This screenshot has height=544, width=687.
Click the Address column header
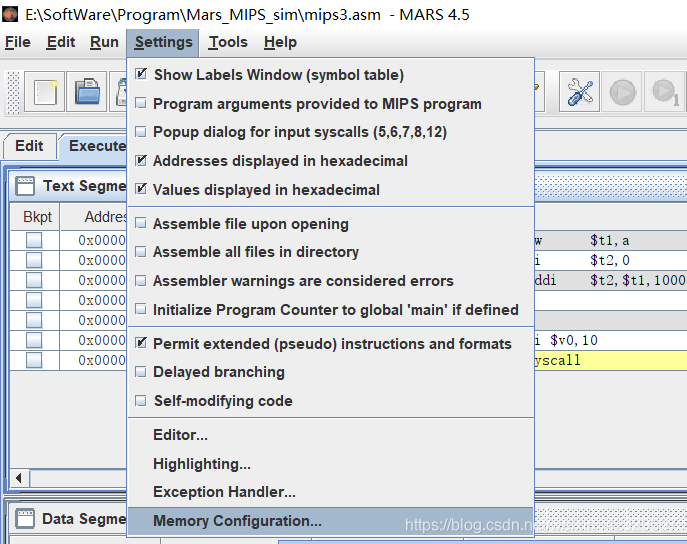94,217
